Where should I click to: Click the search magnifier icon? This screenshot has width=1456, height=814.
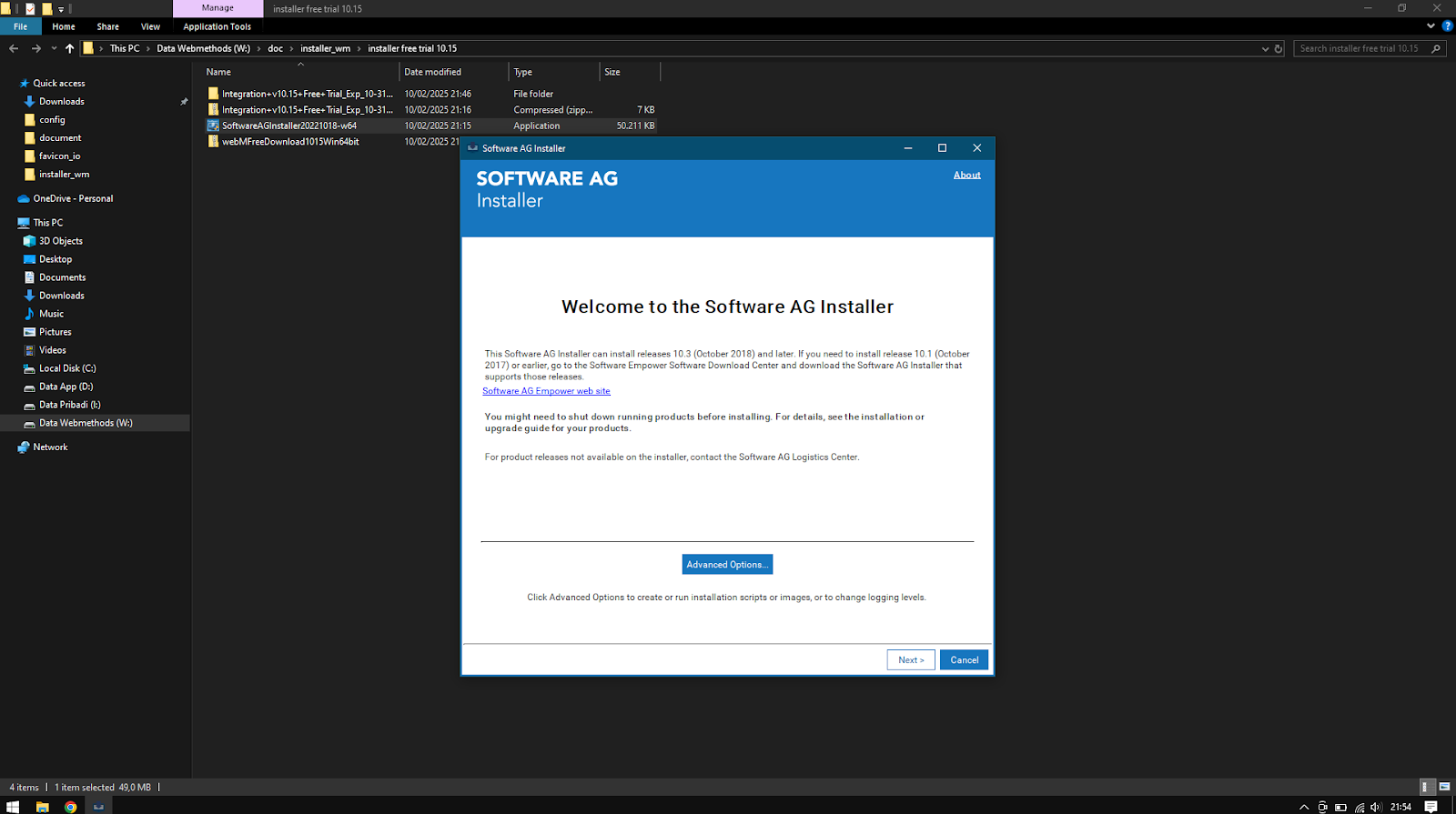1437,48
